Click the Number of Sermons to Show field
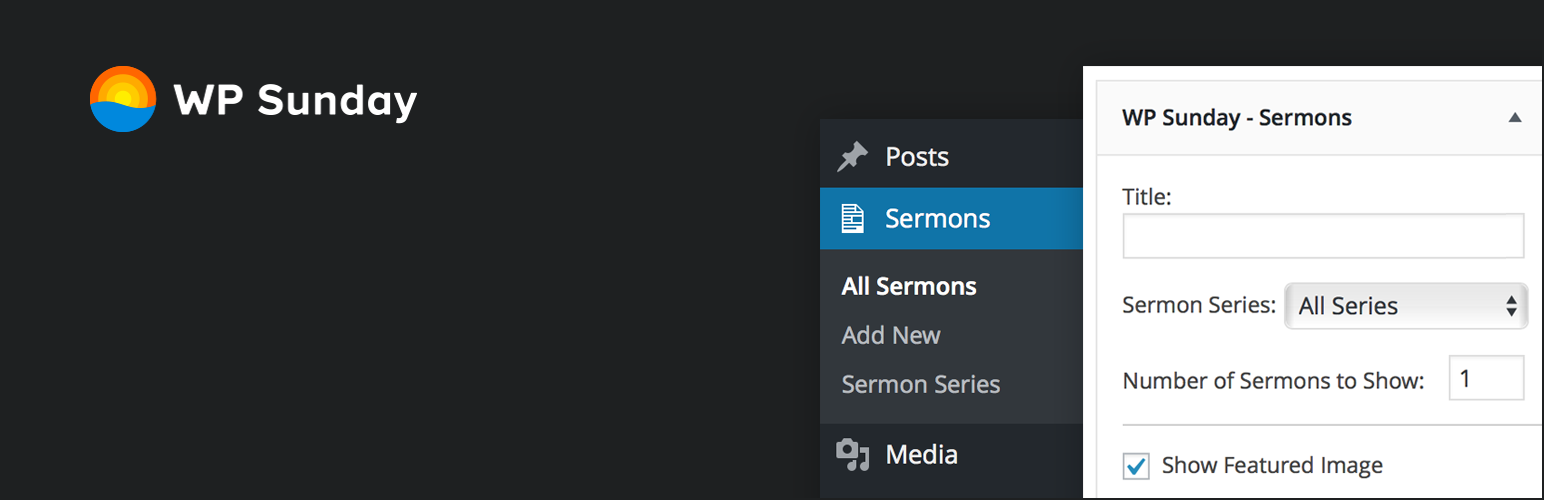The height and width of the screenshot is (500, 1544). pyautogui.click(x=1486, y=378)
